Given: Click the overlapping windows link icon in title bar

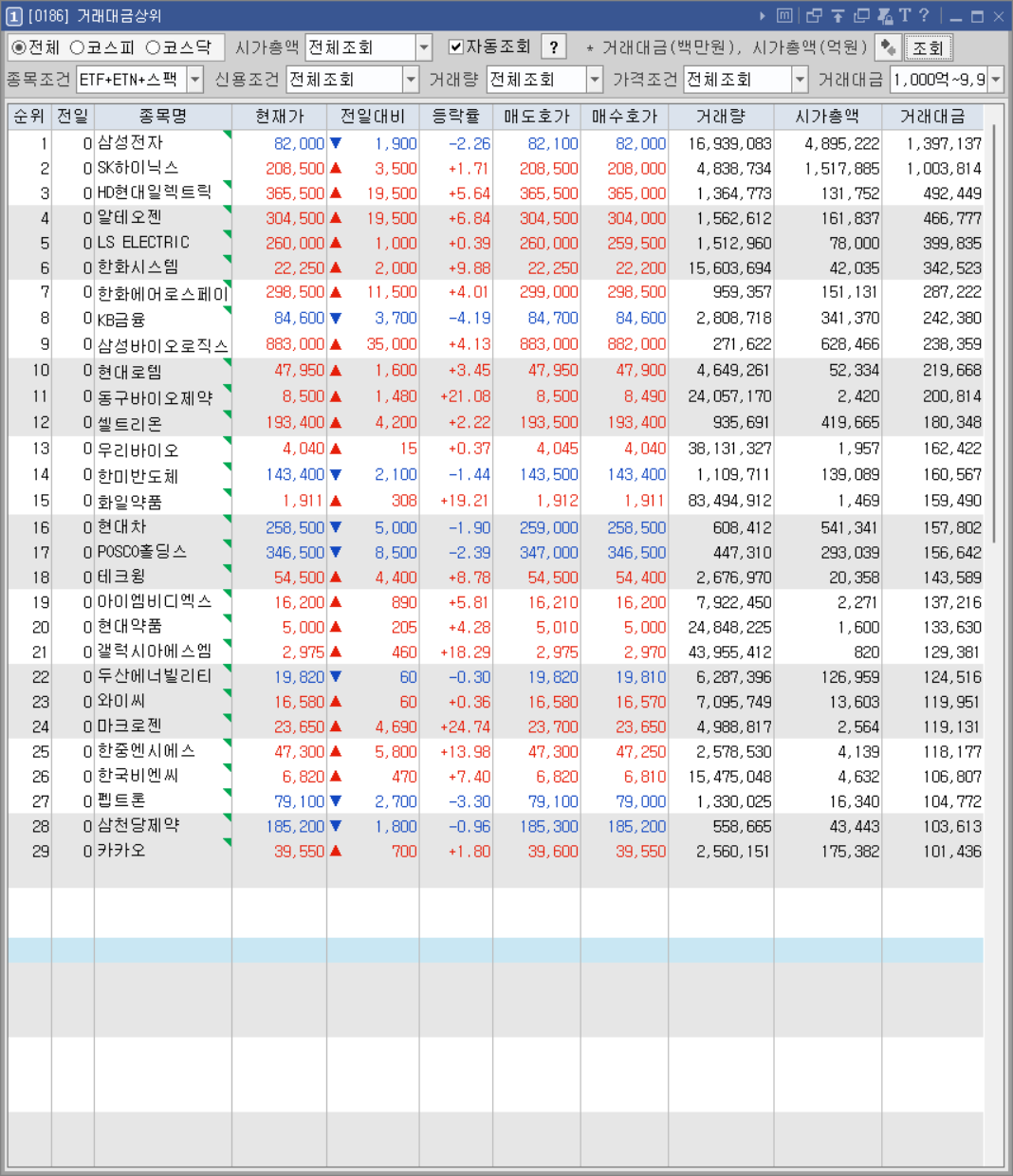Looking at the screenshot, I should 814,16.
